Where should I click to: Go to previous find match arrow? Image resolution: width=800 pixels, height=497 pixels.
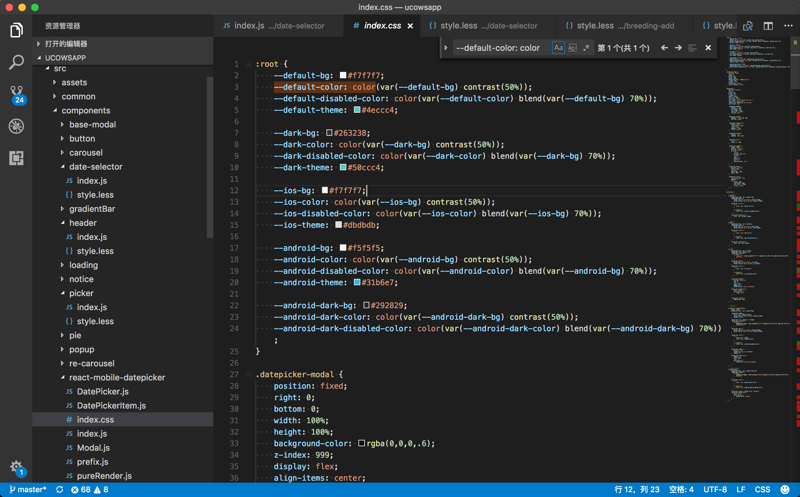click(x=664, y=48)
